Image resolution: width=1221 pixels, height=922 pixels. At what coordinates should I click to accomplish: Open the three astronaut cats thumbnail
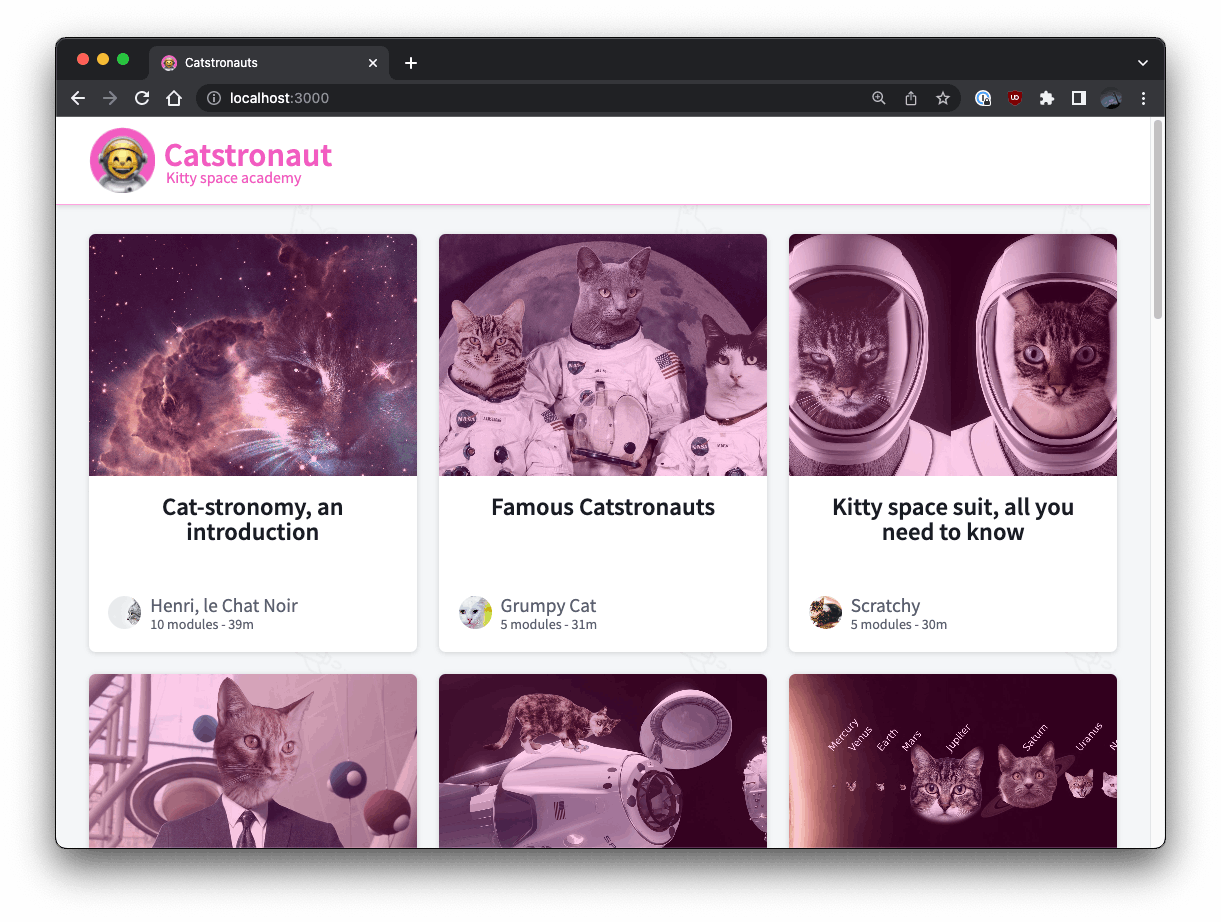tap(603, 355)
